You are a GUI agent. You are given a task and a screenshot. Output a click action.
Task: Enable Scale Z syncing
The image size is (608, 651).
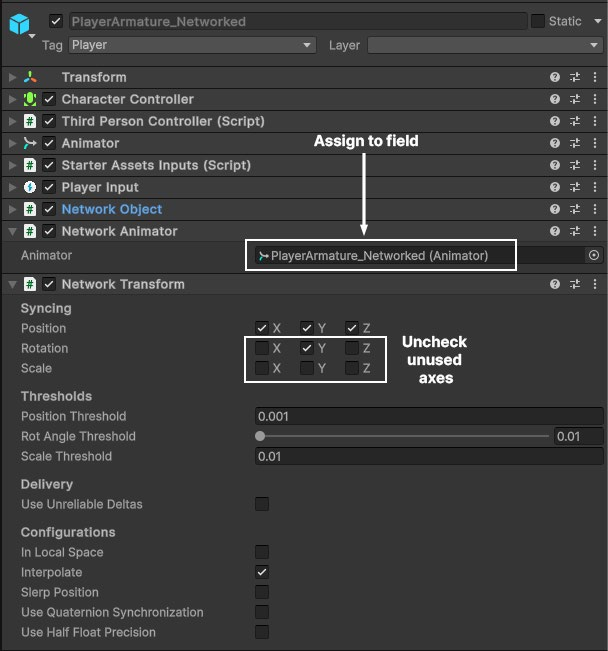pos(352,368)
